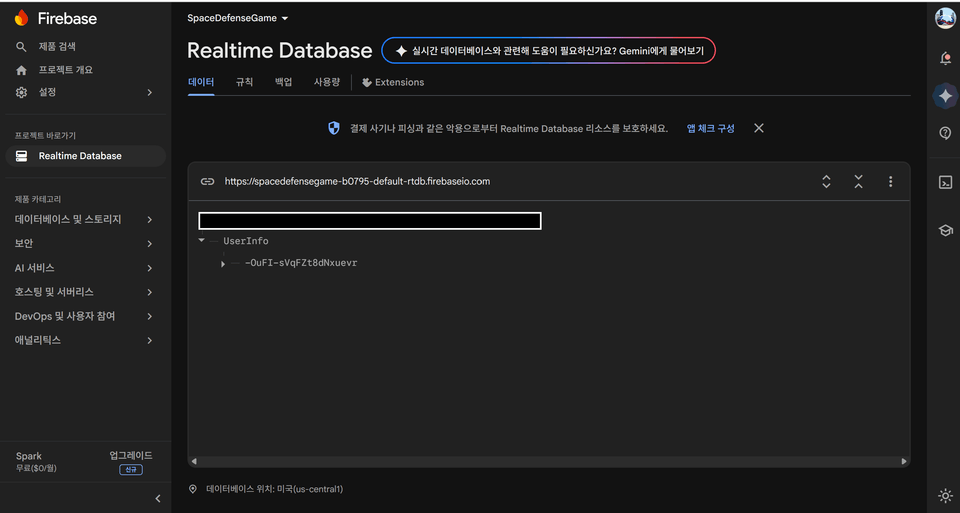Open the learning graduation cap icon

(945, 230)
